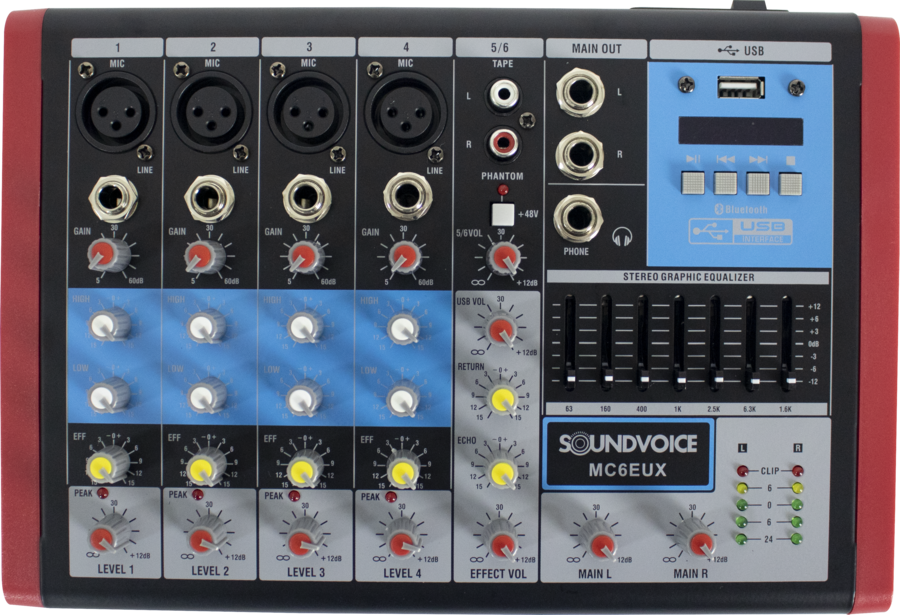Click channel 3 yellow EFF knob
The image size is (900, 615).
pyautogui.click(x=304, y=470)
